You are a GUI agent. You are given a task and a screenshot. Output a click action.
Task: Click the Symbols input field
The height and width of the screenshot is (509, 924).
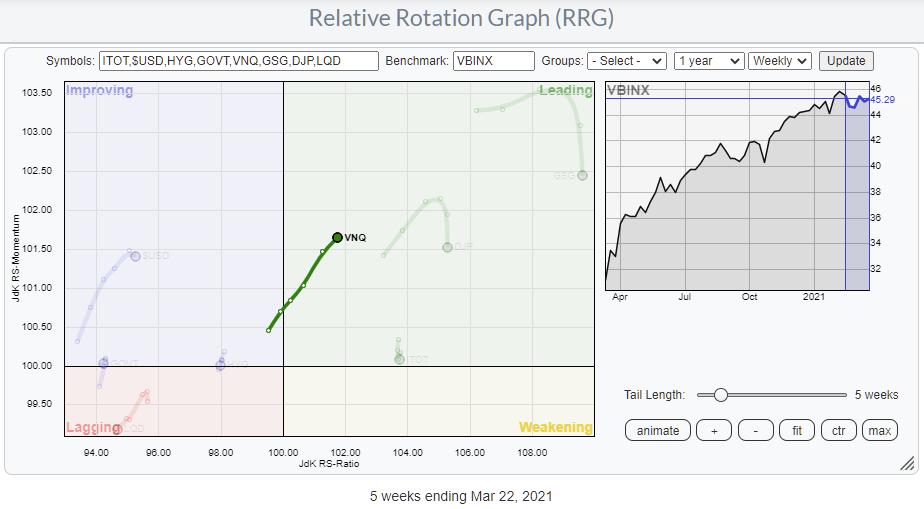[239, 61]
